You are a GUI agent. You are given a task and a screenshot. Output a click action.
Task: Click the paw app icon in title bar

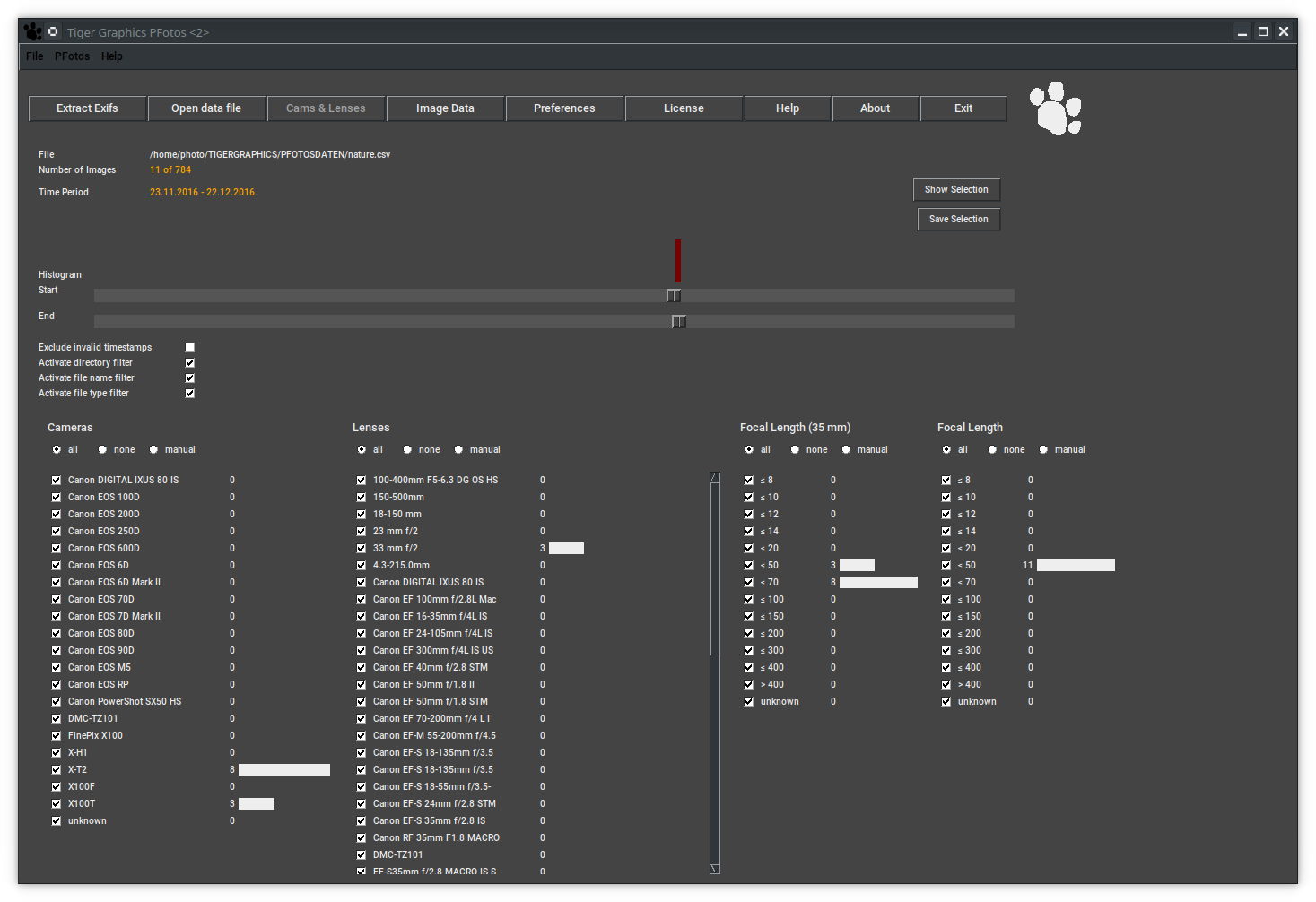(x=33, y=32)
